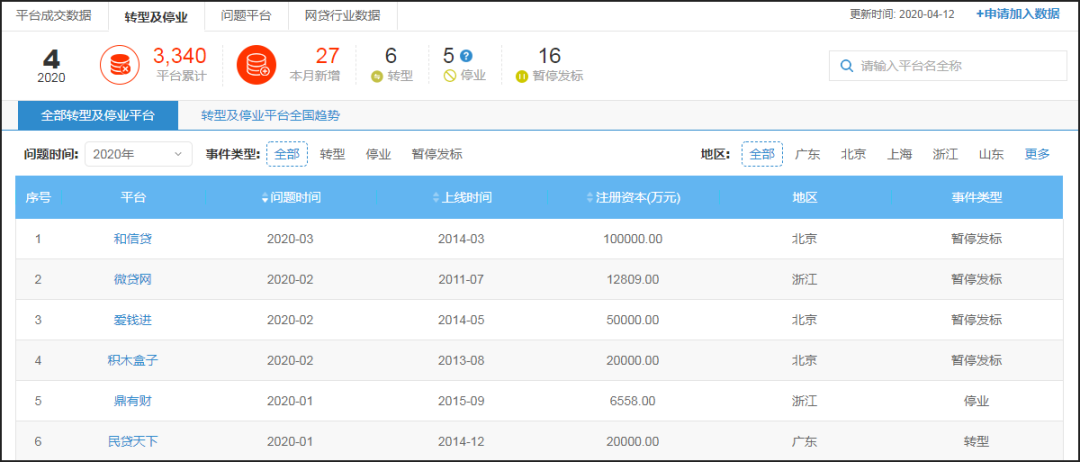1080x462 pixels.
Task: Click the blue help icon beside 停业 count
Action: point(466,56)
